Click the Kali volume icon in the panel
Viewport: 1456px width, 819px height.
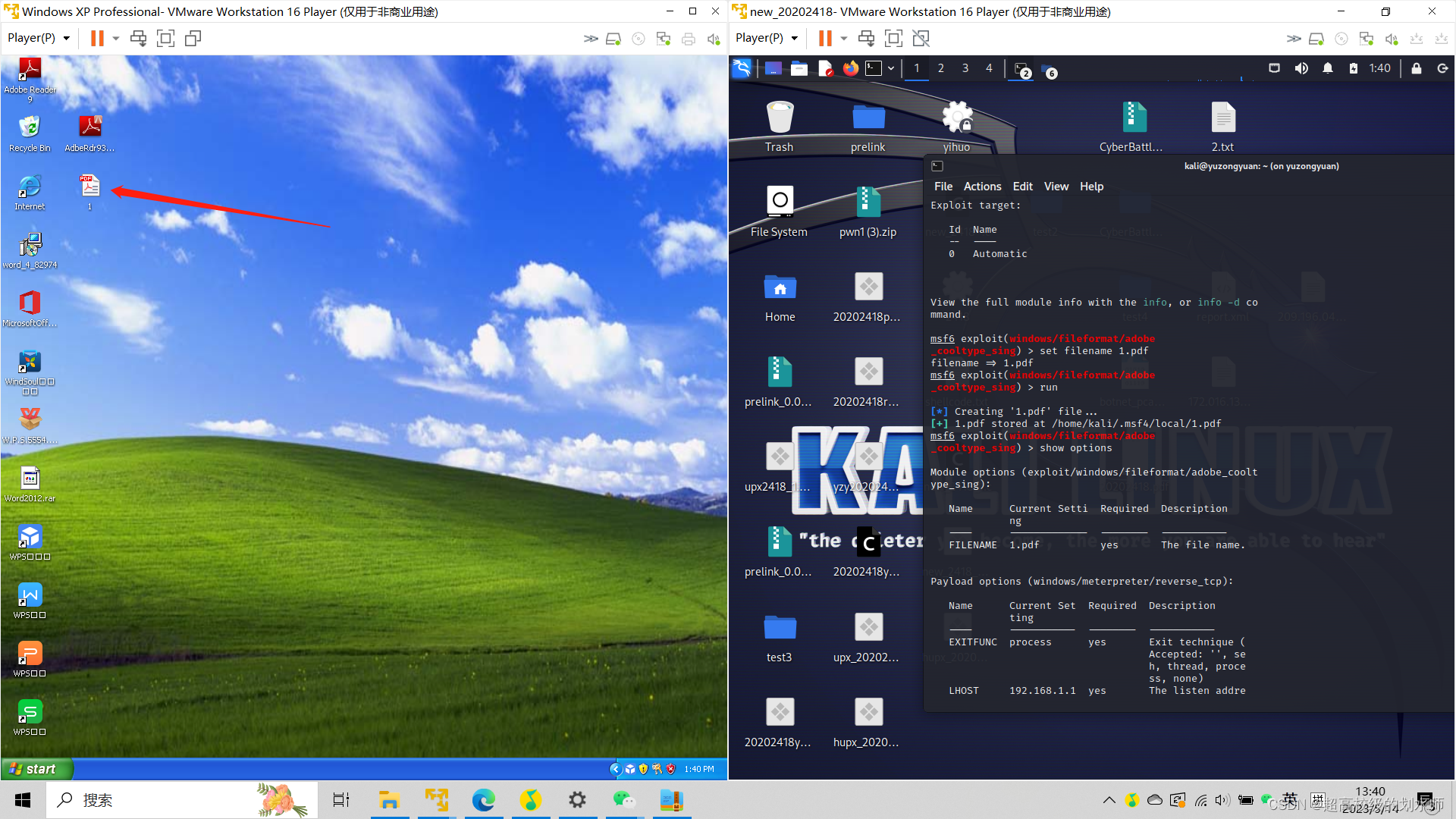[x=1301, y=68]
